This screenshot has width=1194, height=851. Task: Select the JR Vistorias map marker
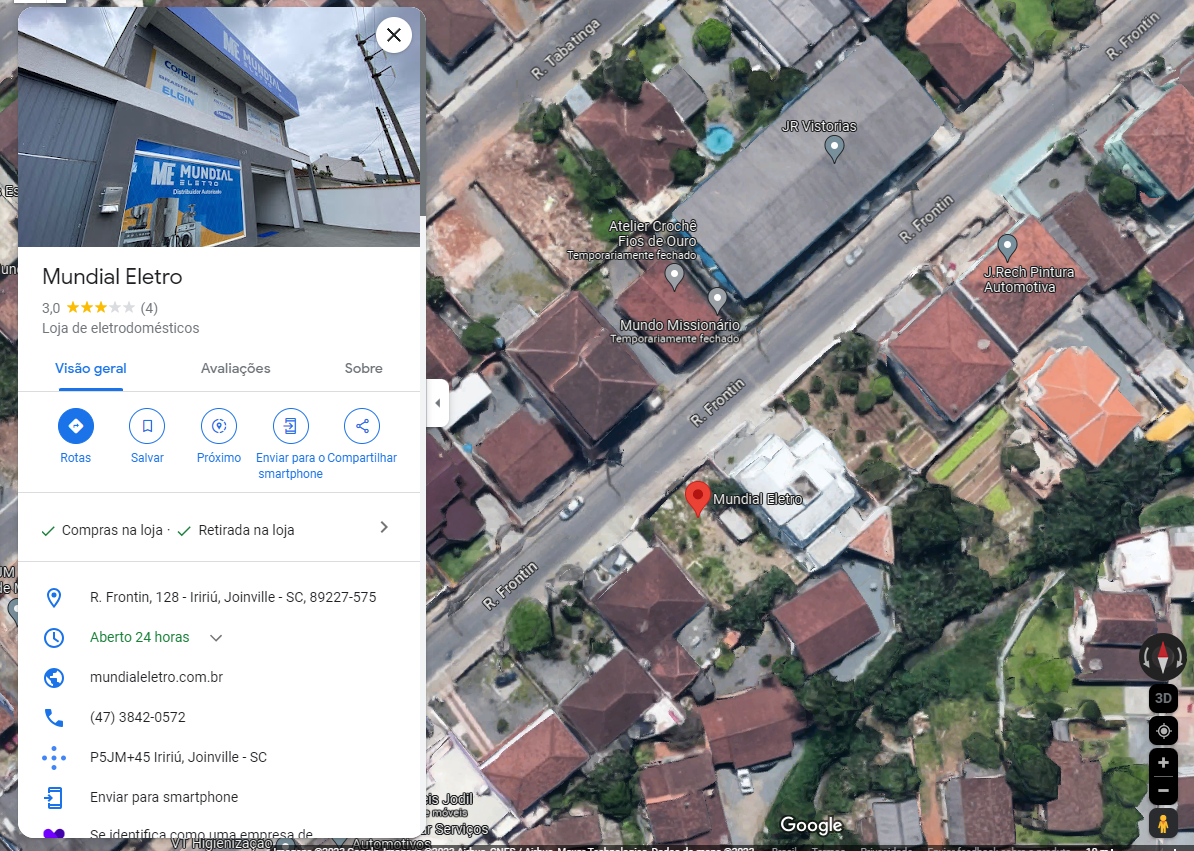pyautogui.click(x=835, y=148)
